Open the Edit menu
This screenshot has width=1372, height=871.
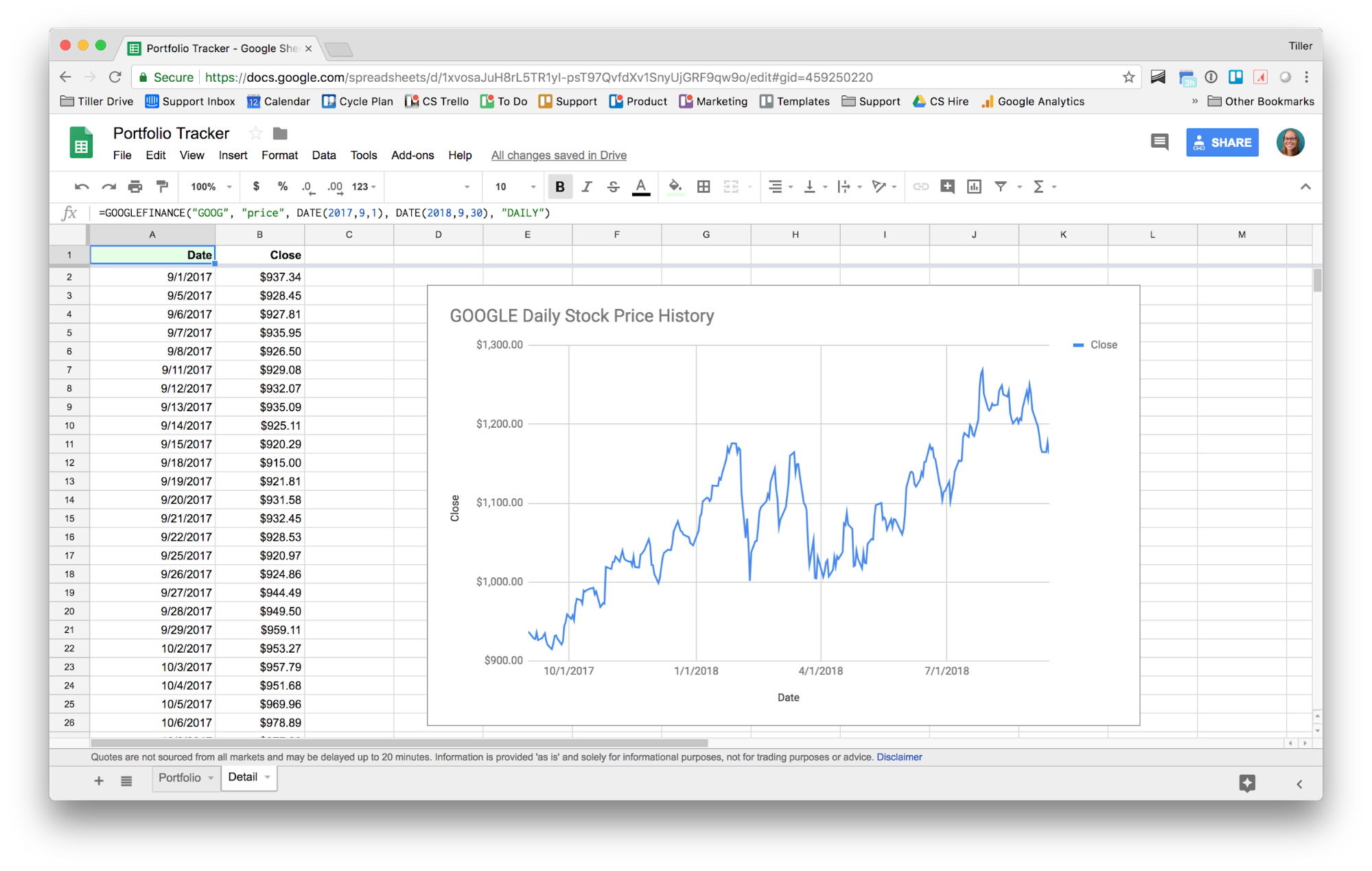click(x=156, y=155)
